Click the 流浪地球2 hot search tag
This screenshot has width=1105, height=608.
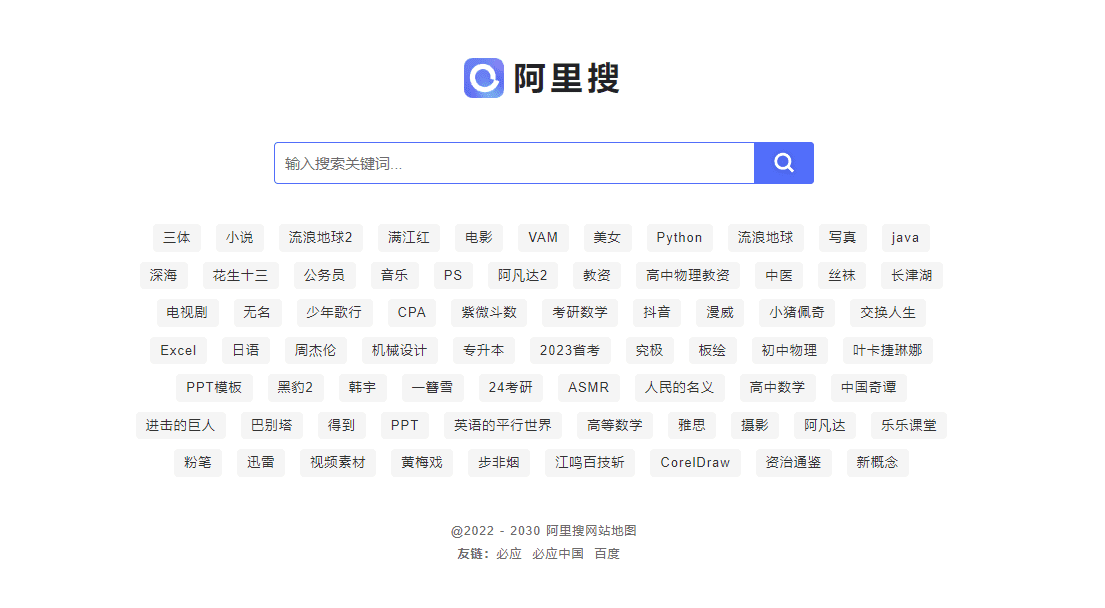[320, 237]
